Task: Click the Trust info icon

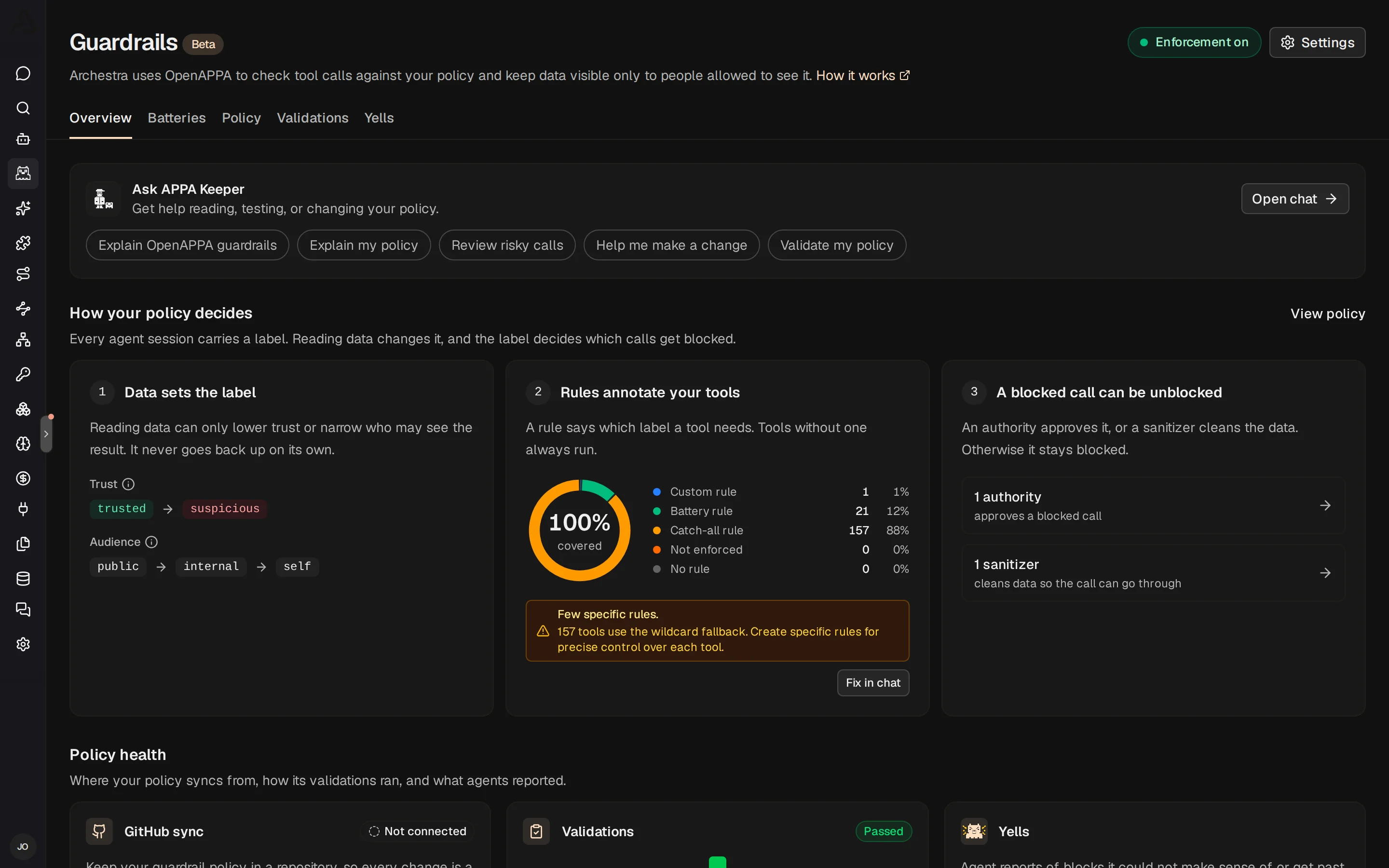Action: (x=129, y=484)
